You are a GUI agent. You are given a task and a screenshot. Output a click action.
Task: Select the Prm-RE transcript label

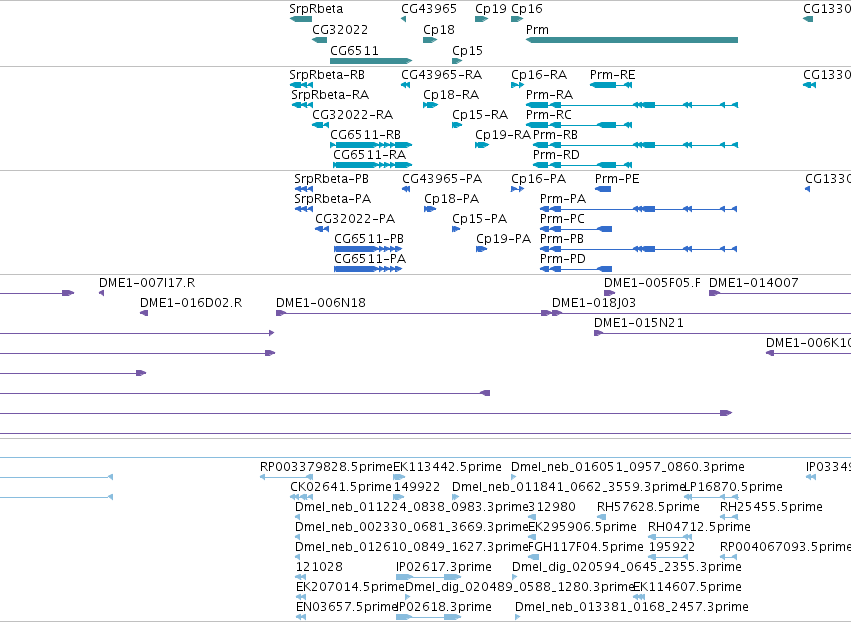pyautogui.click(x=612, y=74)
